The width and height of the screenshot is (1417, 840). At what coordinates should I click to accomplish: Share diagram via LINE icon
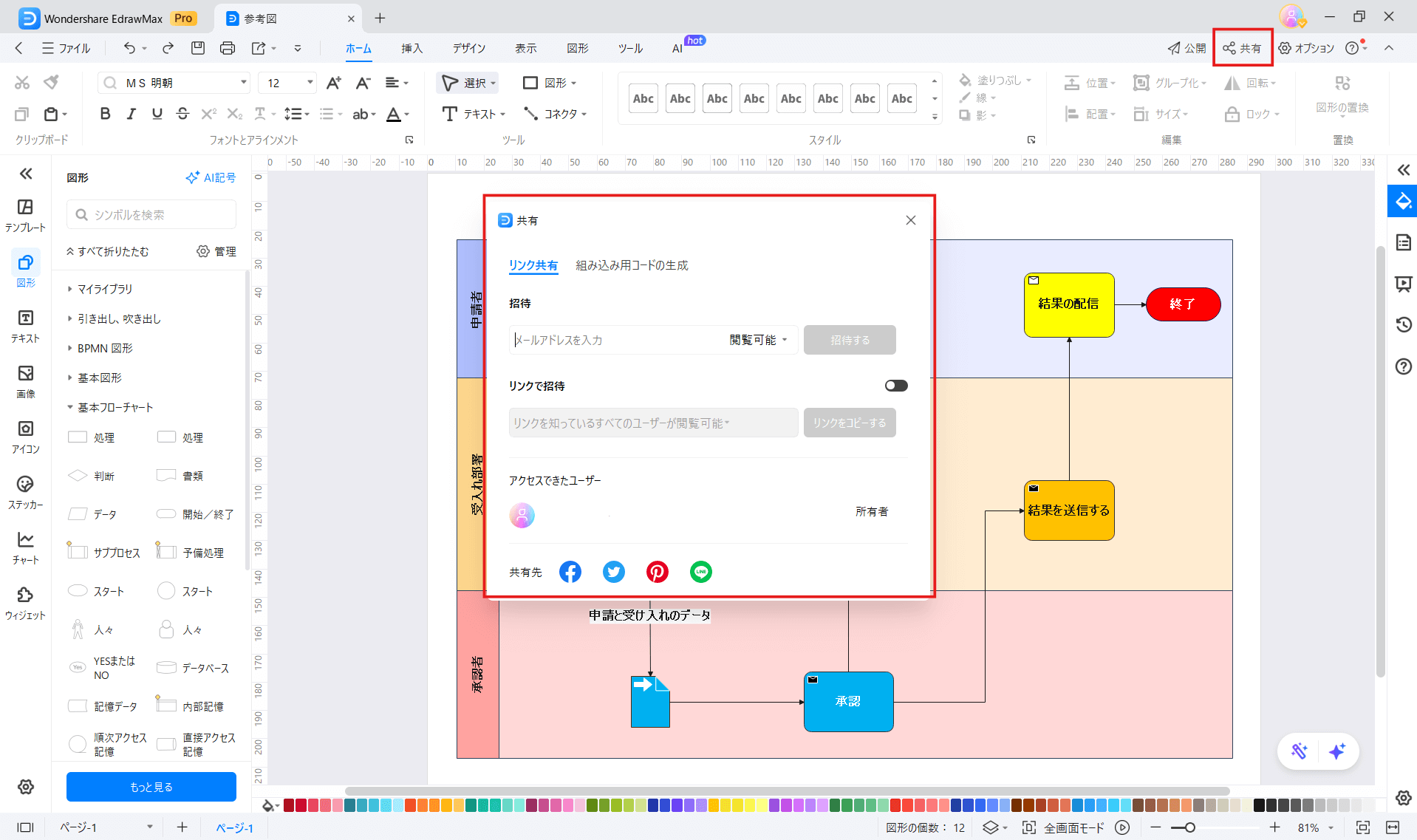coord(700,572)
